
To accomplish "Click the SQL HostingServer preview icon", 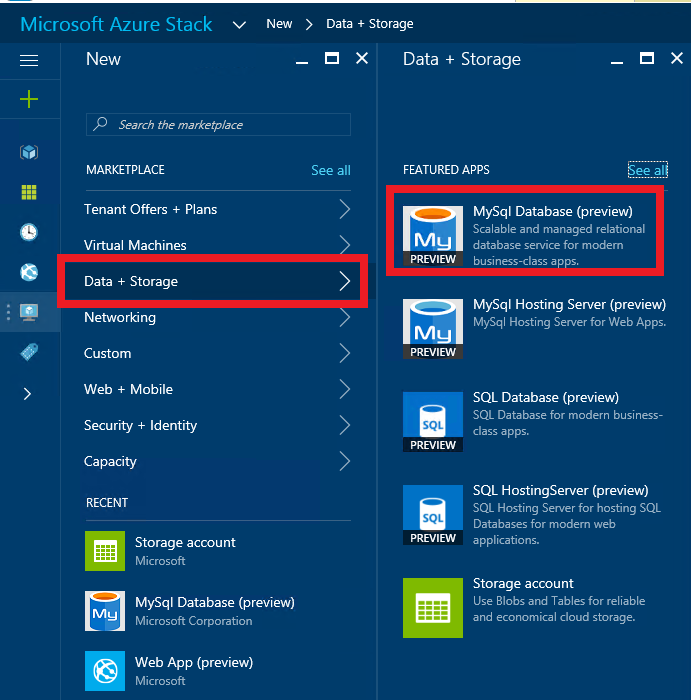I will [x=433, y=515].
